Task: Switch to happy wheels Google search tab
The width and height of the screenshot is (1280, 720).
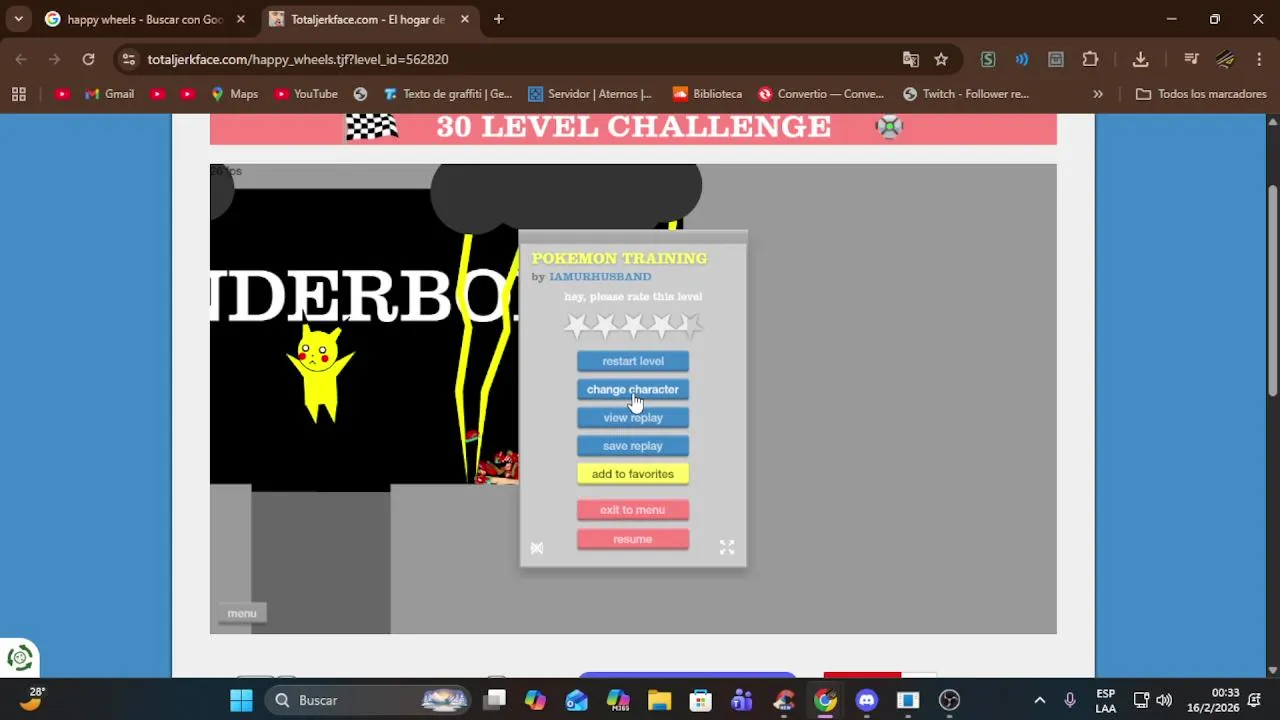Action: (145, 19)
